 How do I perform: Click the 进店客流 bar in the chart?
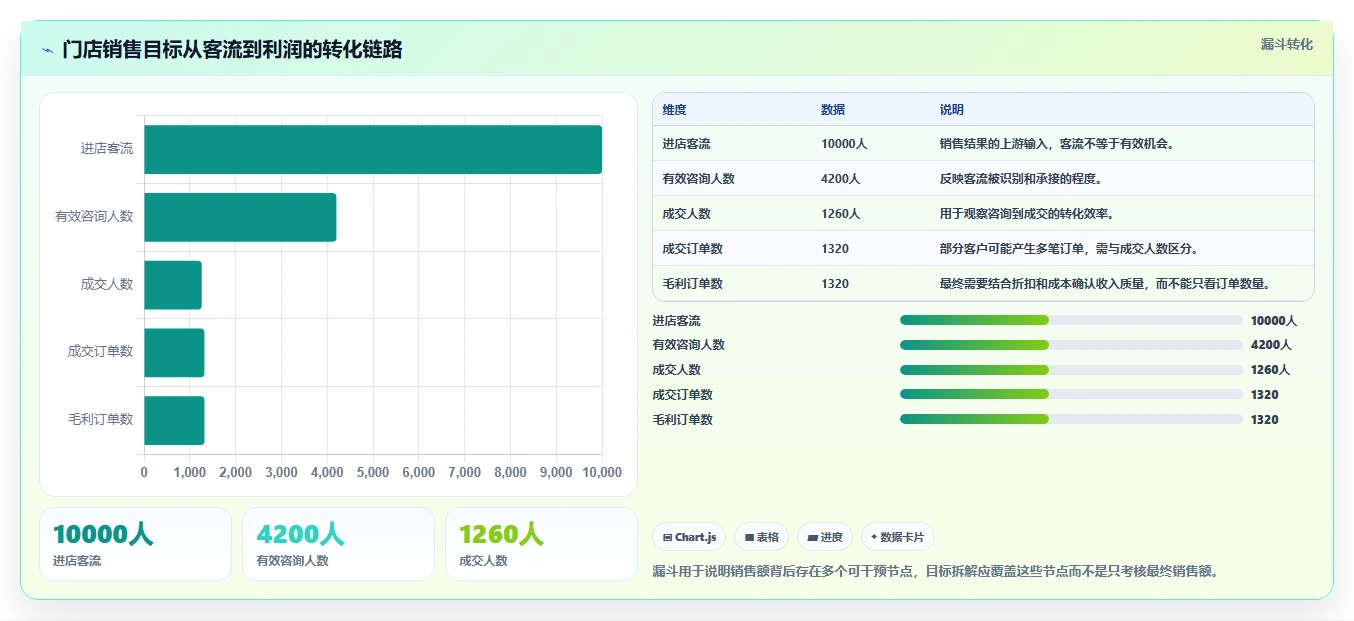click(373, 149)
